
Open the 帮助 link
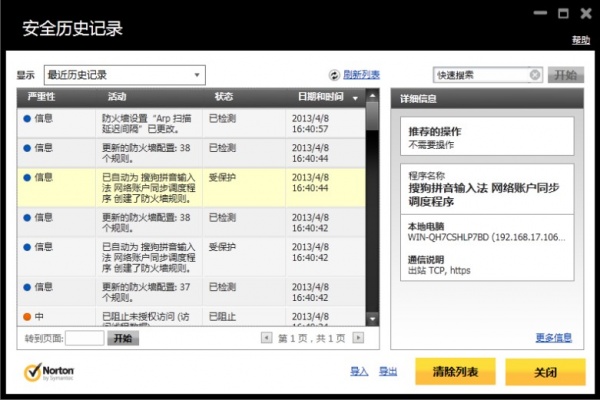pyautogui.click(x=581, y=40)
